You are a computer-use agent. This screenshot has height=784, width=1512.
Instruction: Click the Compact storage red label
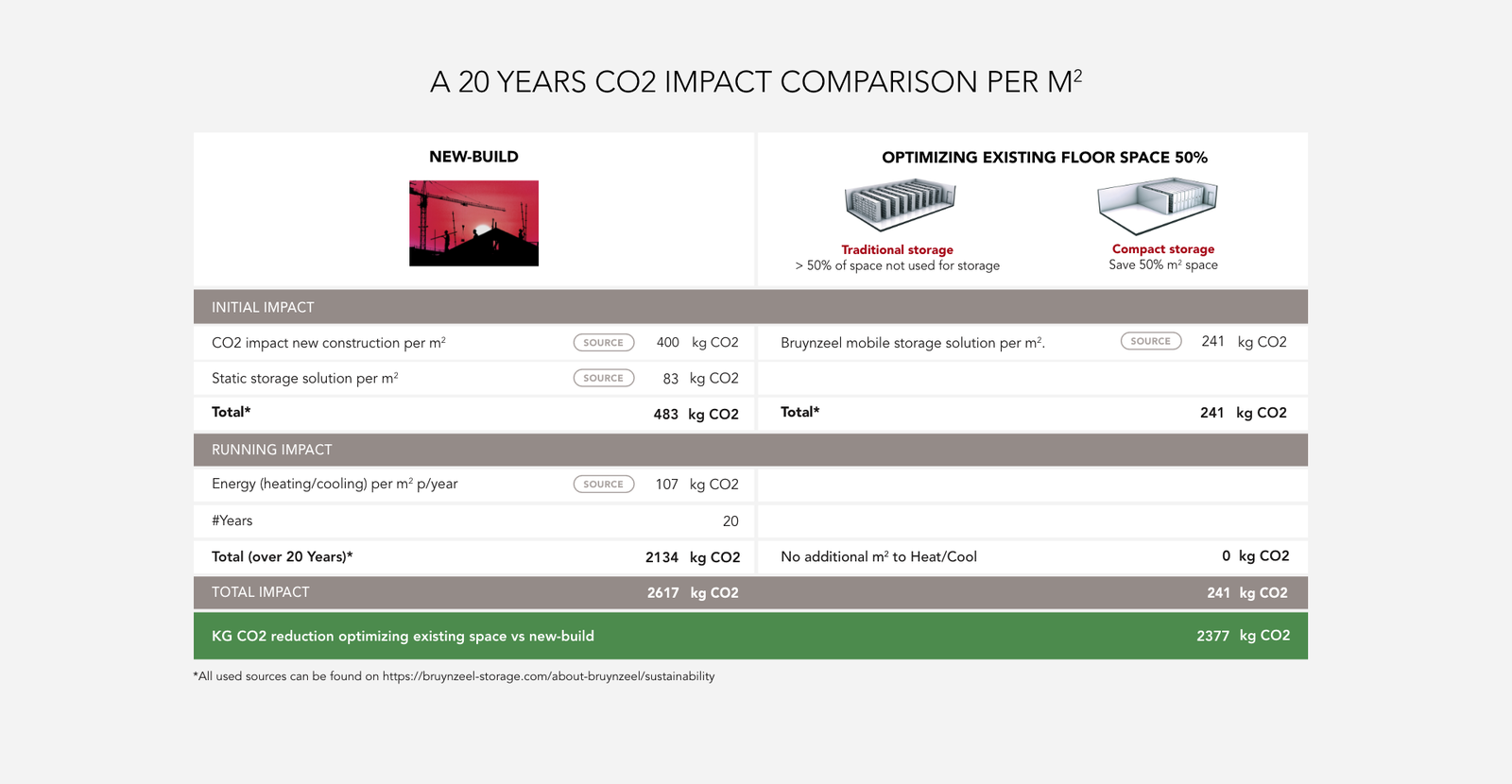(1162, 249)
